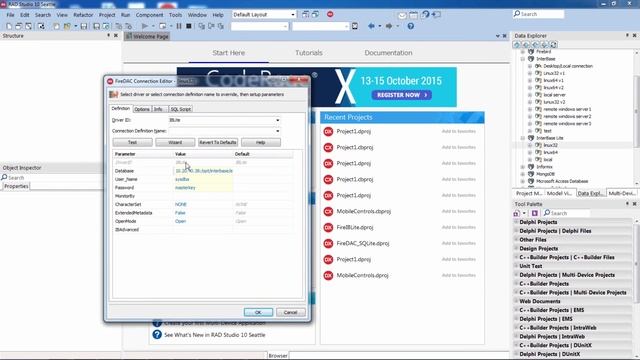
Task: Click the Wizard button
Action: click(175, 142)
